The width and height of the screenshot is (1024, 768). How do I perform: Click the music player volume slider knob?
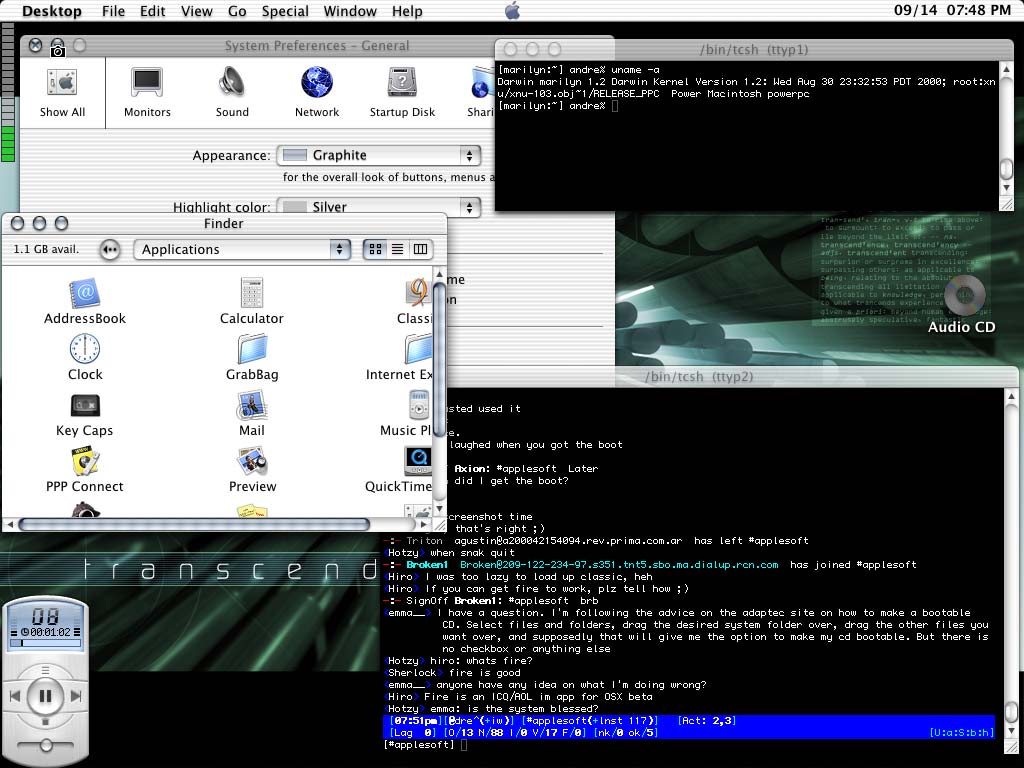point(45,746)
